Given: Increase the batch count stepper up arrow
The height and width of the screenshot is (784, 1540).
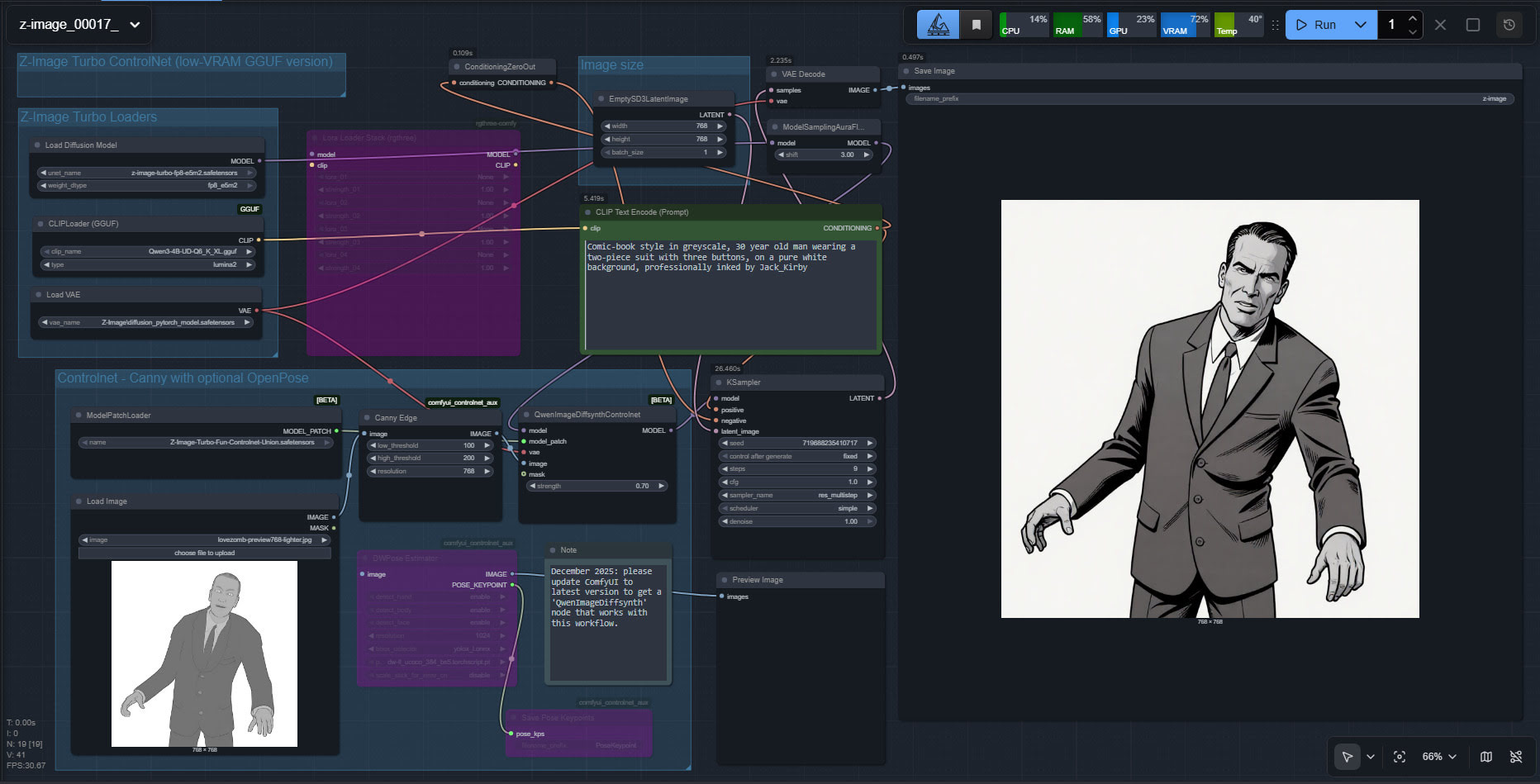Looking at the screenshot, I should 1413,18.
